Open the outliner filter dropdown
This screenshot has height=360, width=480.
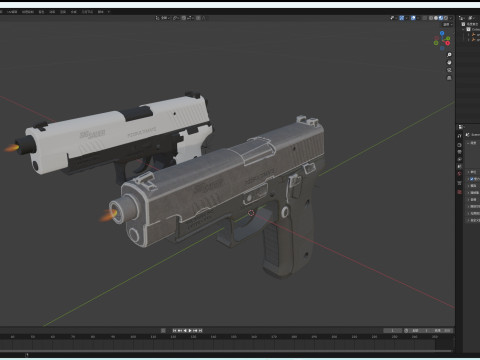tap(471, 18)
